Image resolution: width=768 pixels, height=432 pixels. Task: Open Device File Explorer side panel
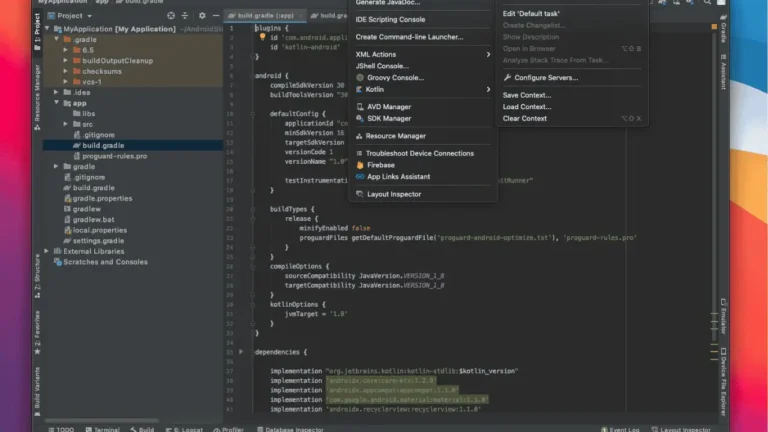click(x=723, y=382)
